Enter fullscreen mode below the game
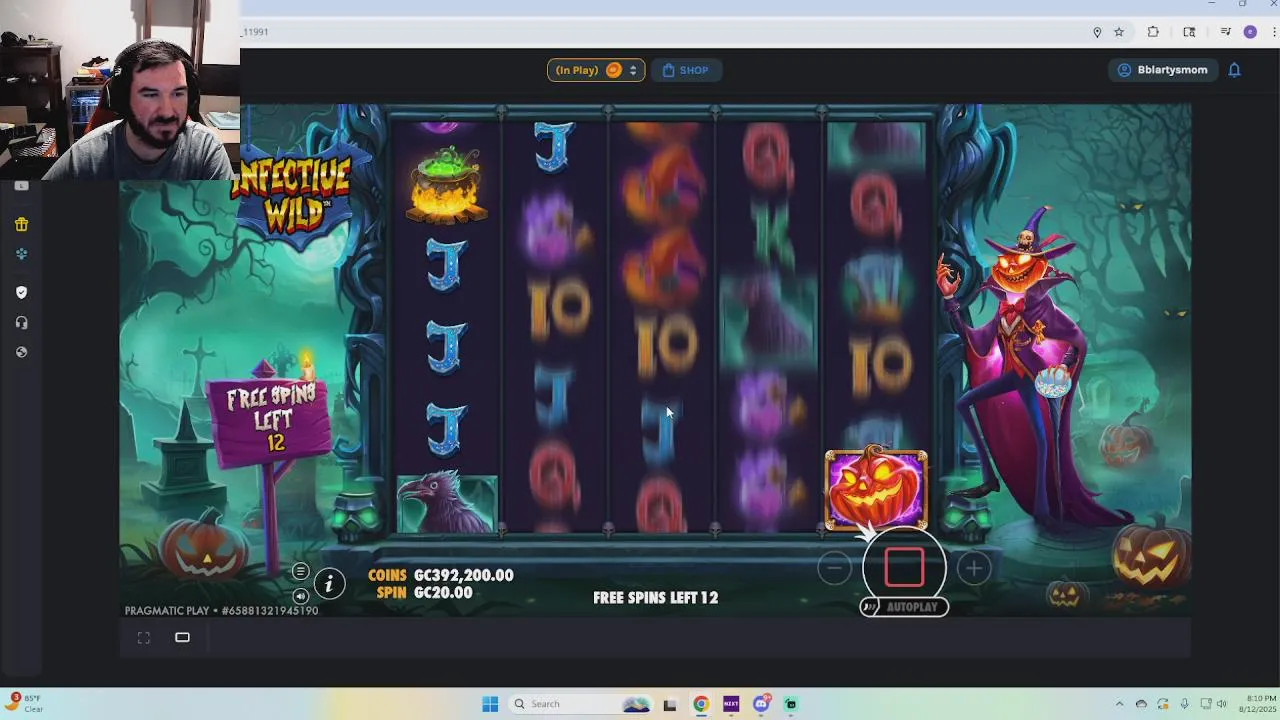This screenshot has height=720, width=1280. coord(144,638)
